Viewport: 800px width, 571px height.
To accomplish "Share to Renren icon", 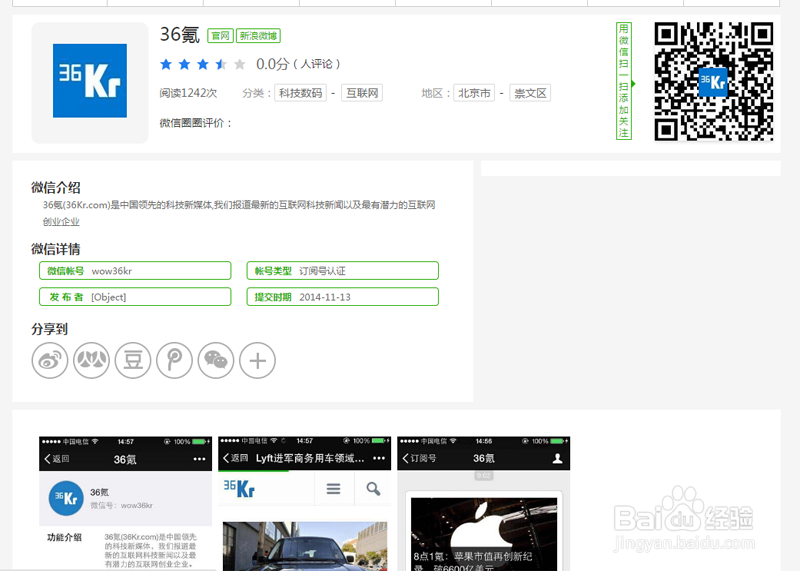I will click(x=91, y=361).
